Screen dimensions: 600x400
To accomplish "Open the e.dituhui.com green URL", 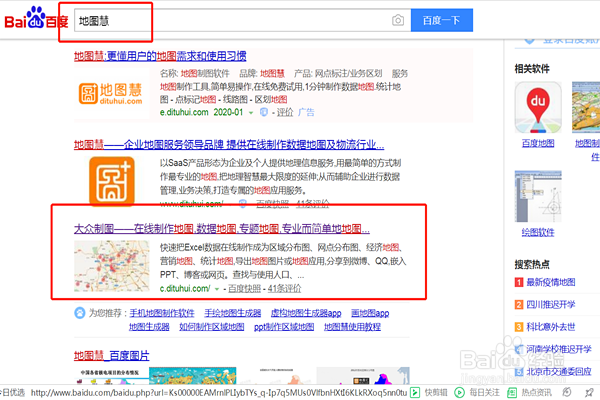I will (184, 112).
